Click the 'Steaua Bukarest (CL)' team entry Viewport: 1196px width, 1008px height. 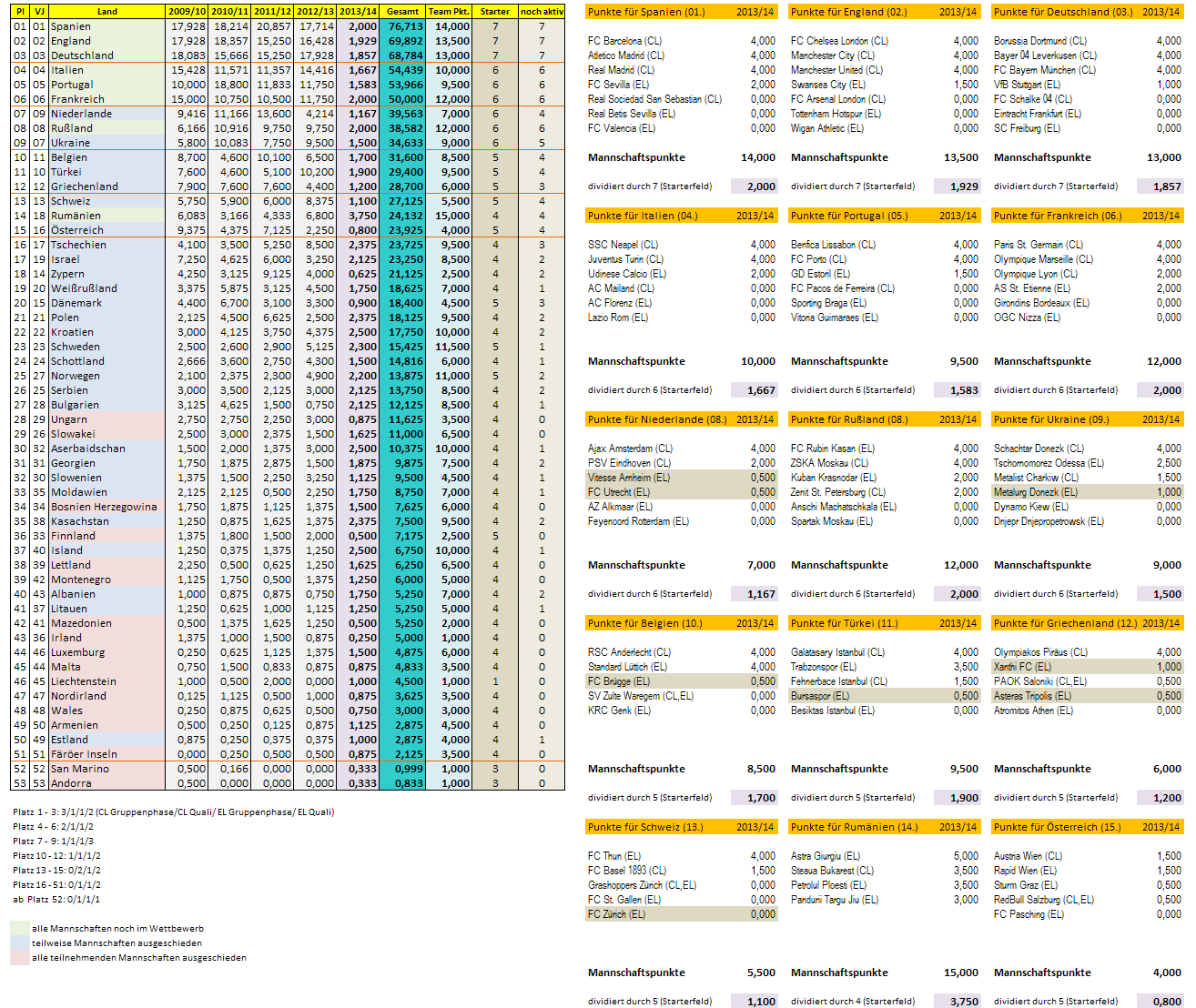pyautogui.click(x=832, y=871)
